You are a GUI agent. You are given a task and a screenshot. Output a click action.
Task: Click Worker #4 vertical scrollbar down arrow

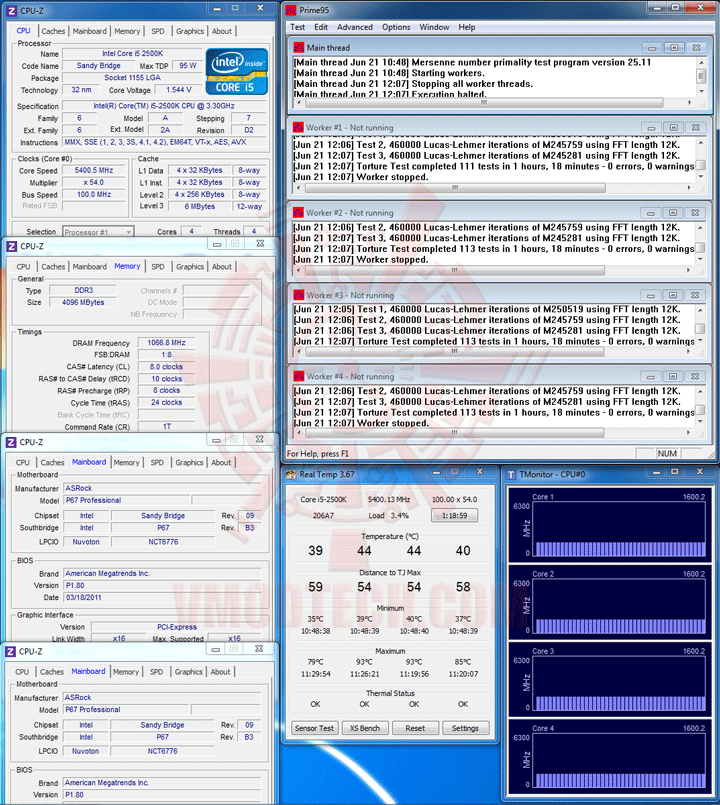tap(700, 421)
